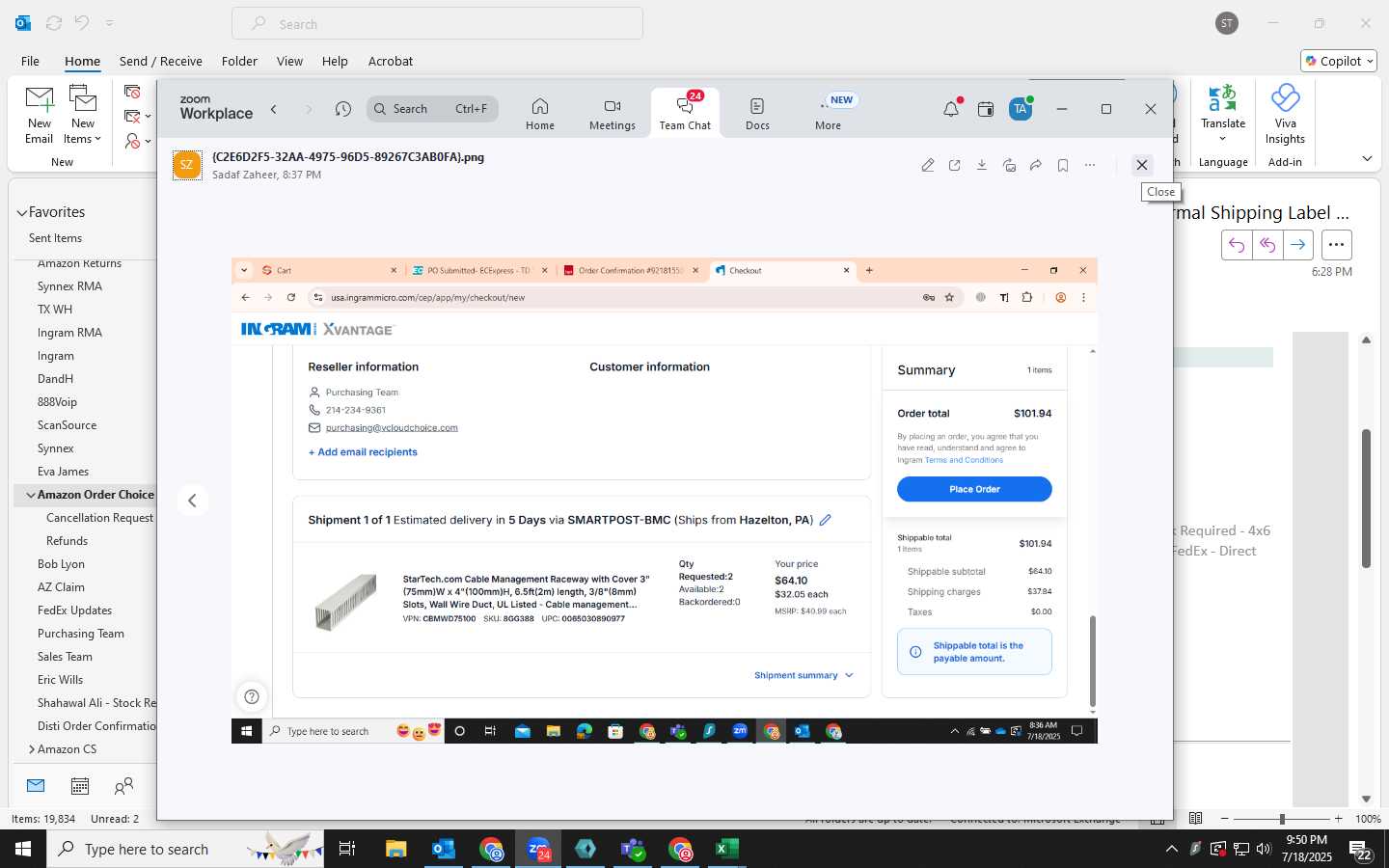The height and width of the screenshot is (868, 1389).
Task: Click New Email in Outlook ribbon
Action: point(40,116)
